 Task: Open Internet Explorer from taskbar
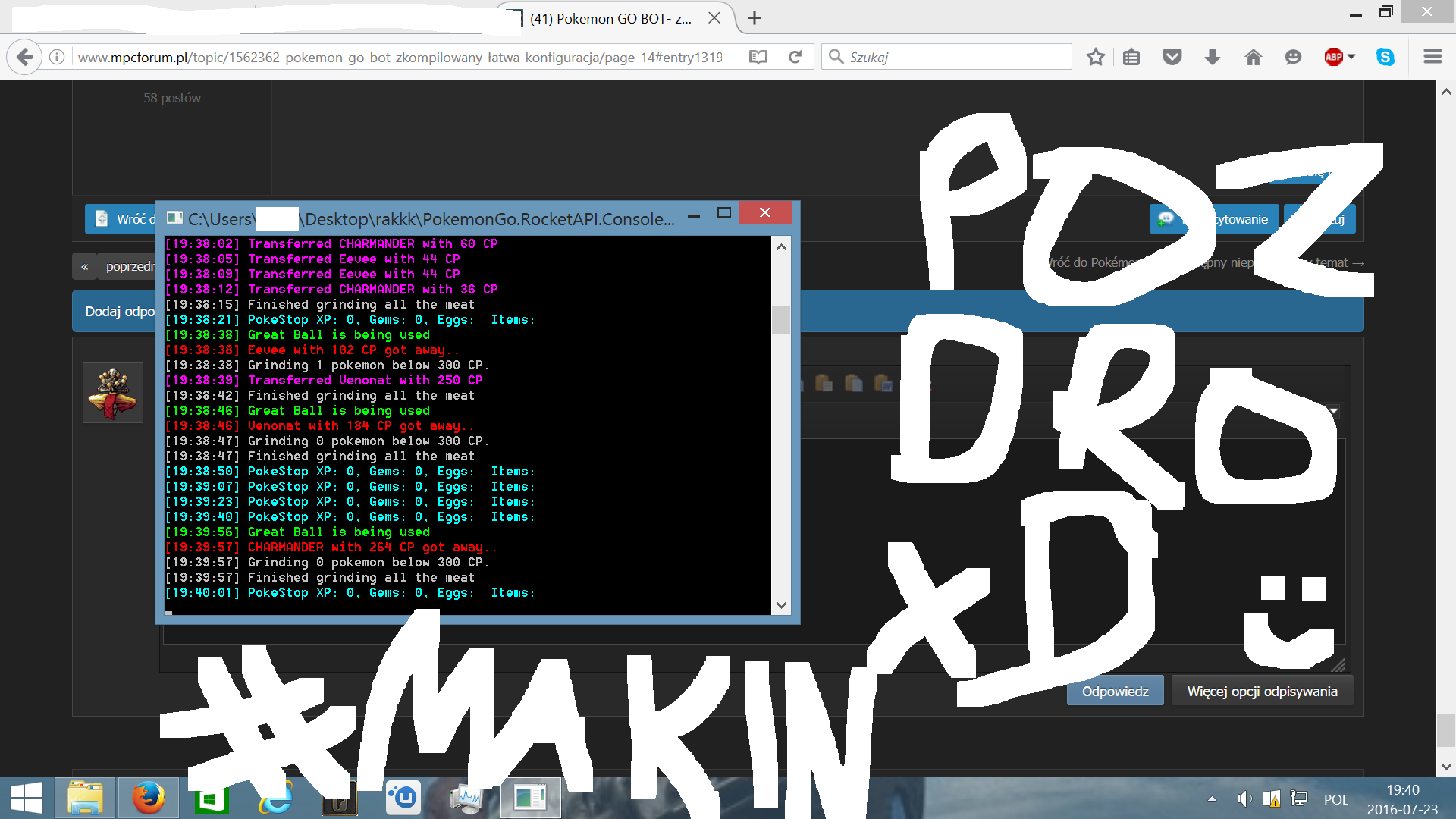pyautogui.click(x=275, y=798)
